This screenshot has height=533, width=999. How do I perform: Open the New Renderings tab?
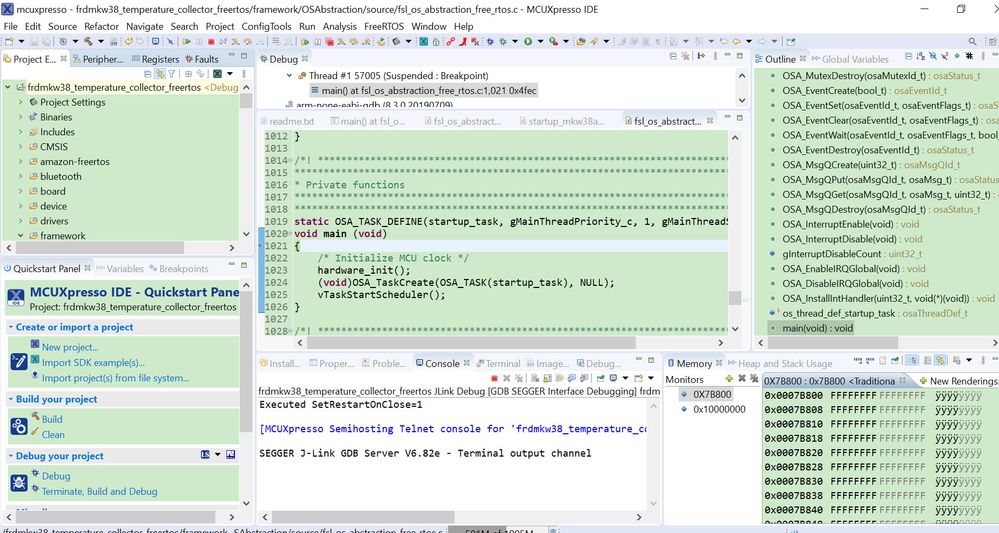[958, 381]
